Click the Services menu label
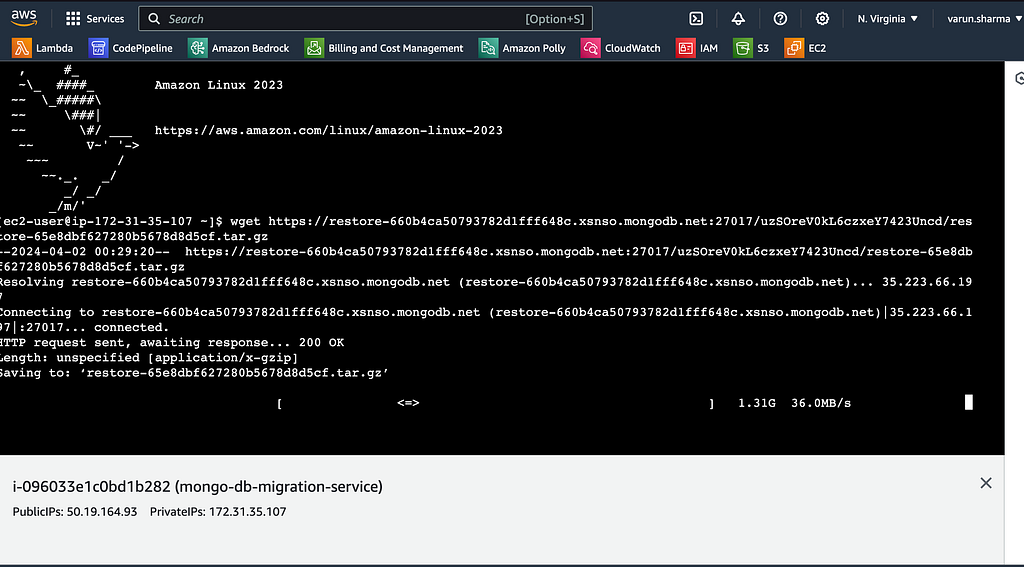Image resolution: width=1024 pixels, height=567 pixels. (x=105, y=19)
